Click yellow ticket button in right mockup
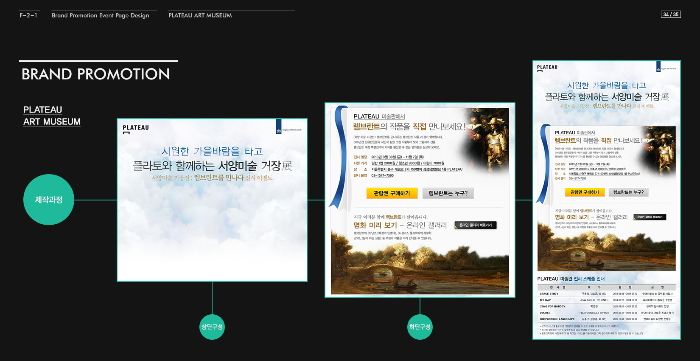This screenshot has height=361, width=700. tap(584, 192)
